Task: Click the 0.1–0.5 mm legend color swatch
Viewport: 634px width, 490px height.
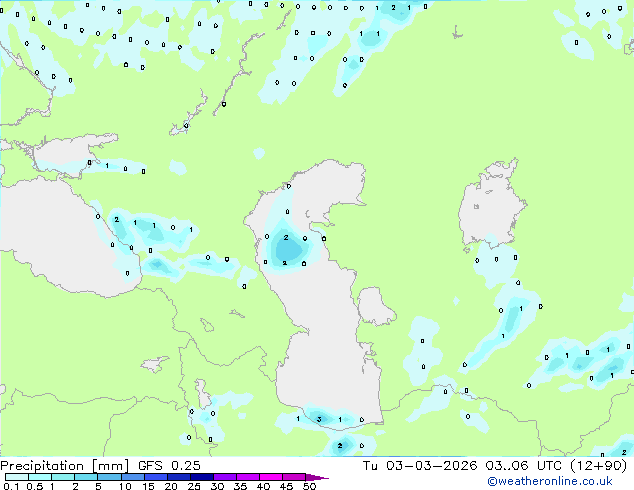Action: click(x=17, y=477)
